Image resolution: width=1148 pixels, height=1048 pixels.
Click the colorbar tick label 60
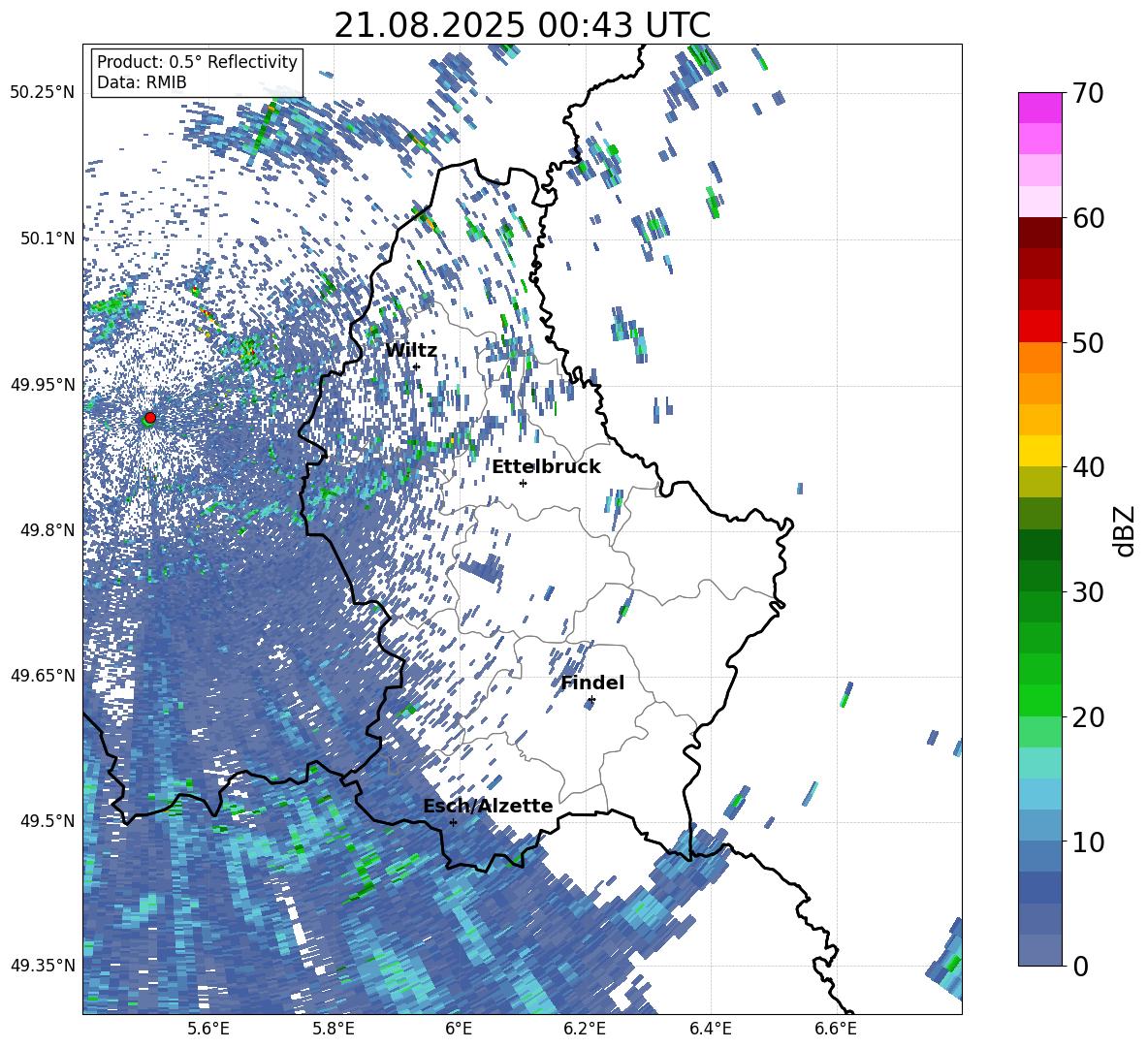(1088, 218)
